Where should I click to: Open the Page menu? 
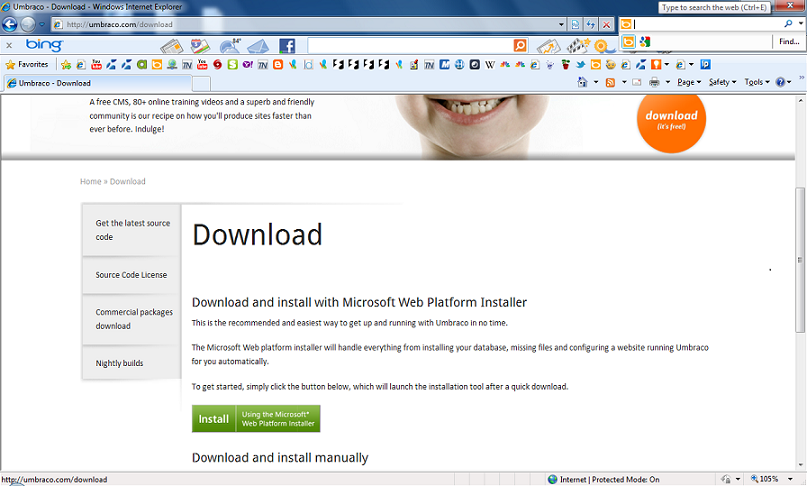point(689,82)
